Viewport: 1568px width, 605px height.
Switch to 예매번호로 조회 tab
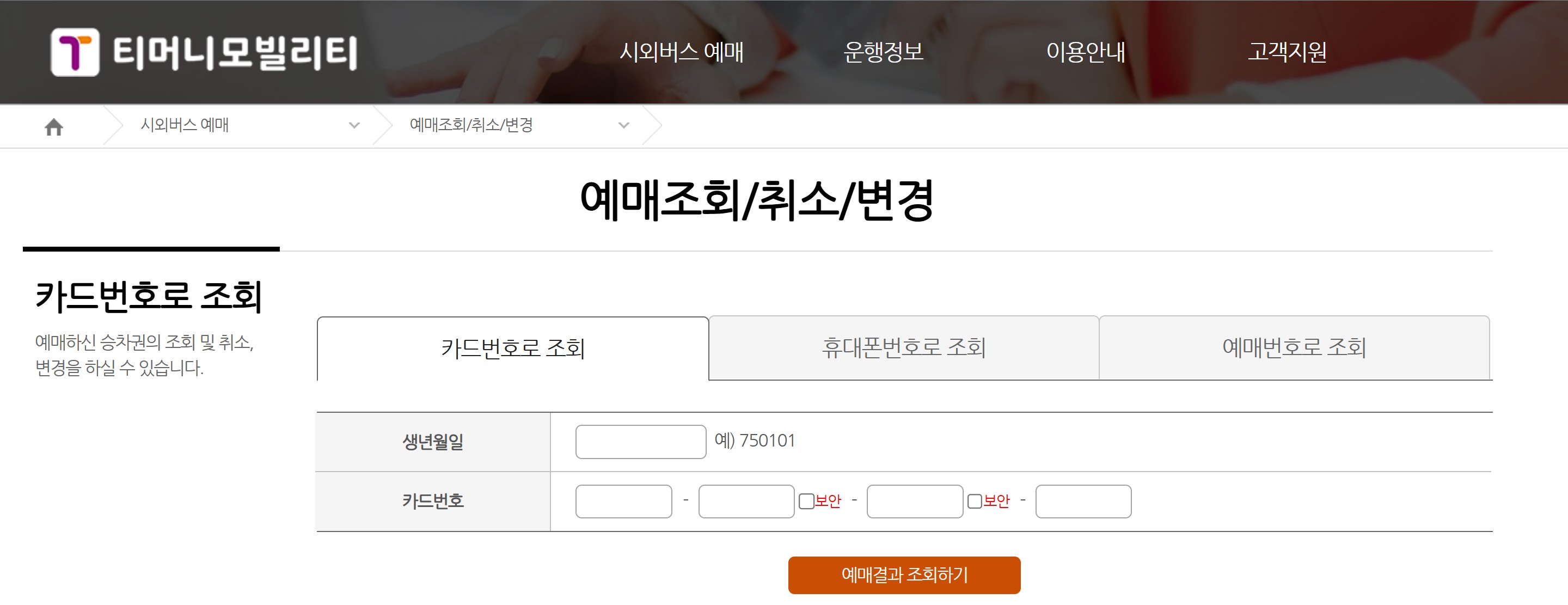[x=1294, y=347]
